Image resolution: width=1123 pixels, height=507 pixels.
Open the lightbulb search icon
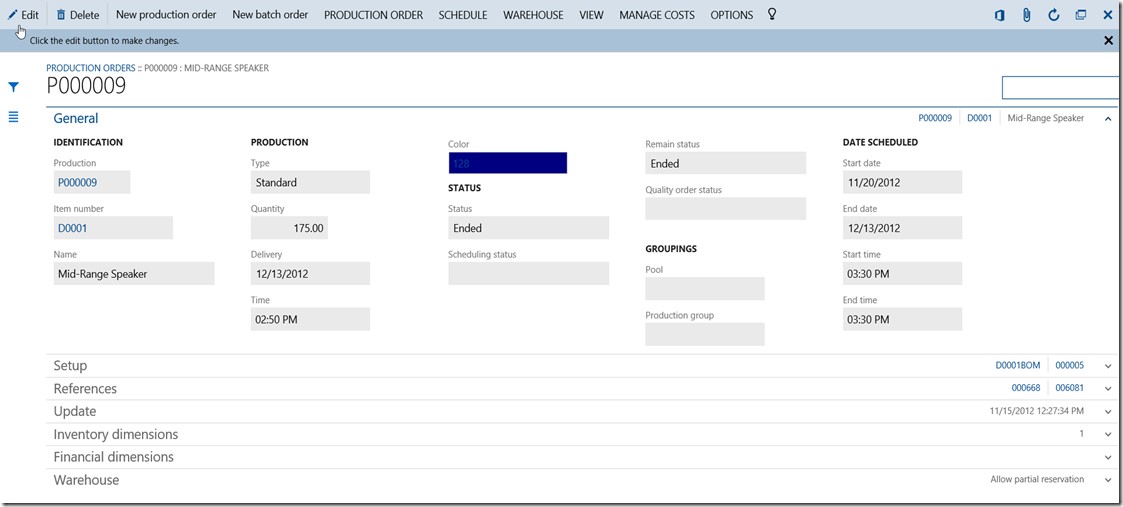pos(772,15)
